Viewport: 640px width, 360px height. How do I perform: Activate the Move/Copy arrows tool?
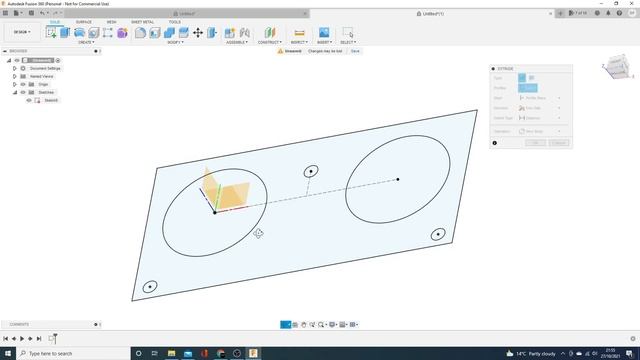[x=198, y=32]
